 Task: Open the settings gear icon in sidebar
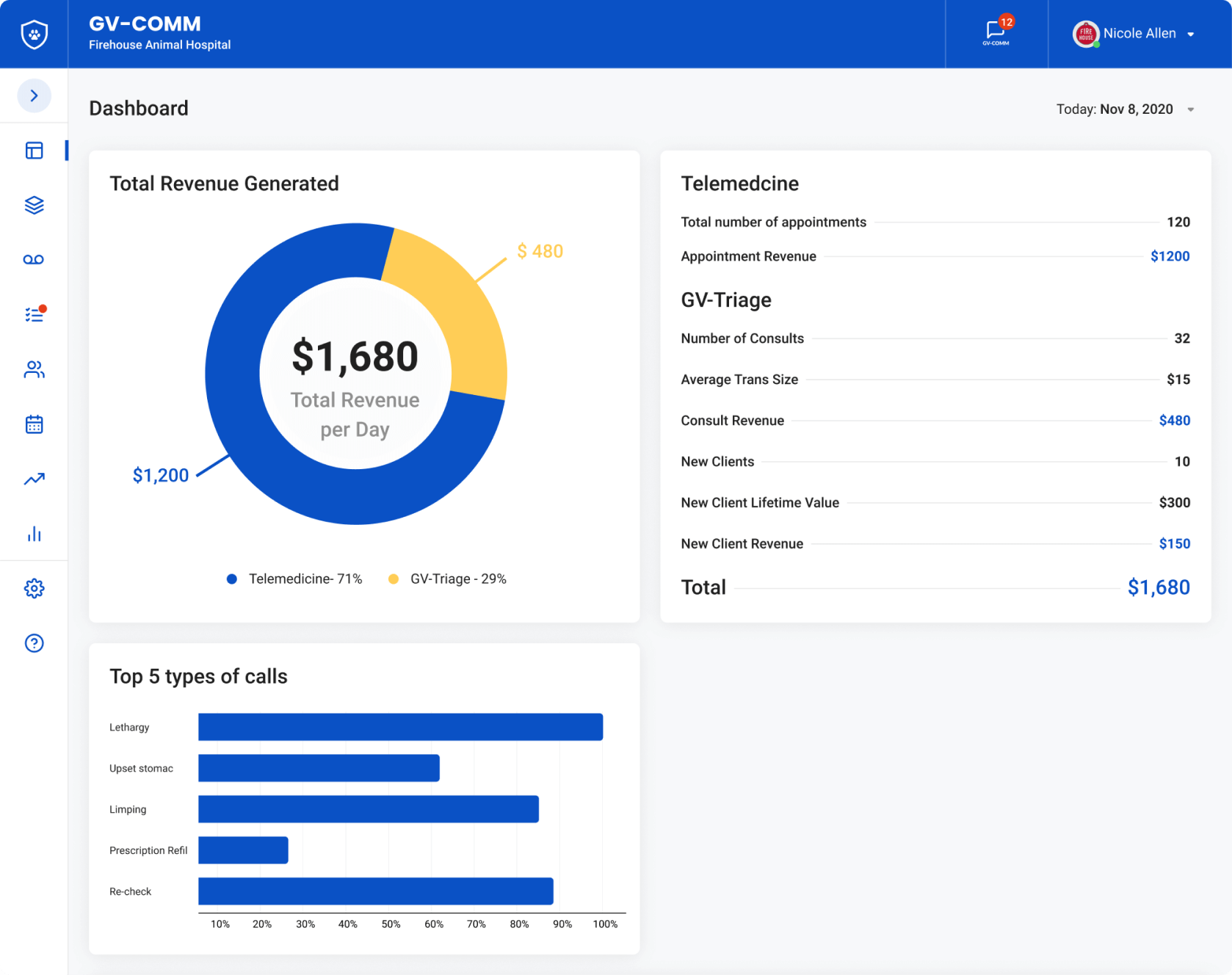(34, 588)
